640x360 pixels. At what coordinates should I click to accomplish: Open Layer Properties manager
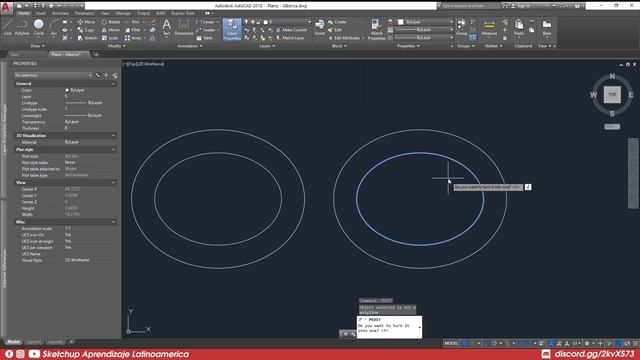coord(232,29)
